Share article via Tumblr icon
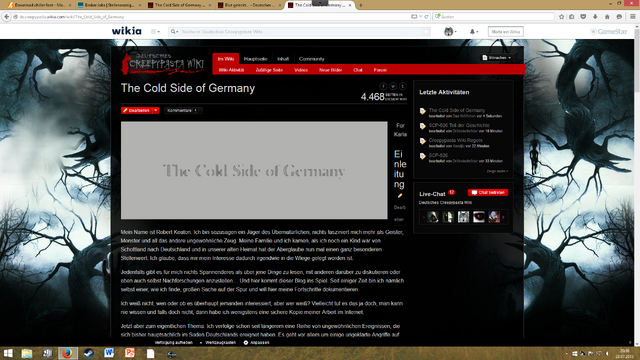 click(402, 86)
